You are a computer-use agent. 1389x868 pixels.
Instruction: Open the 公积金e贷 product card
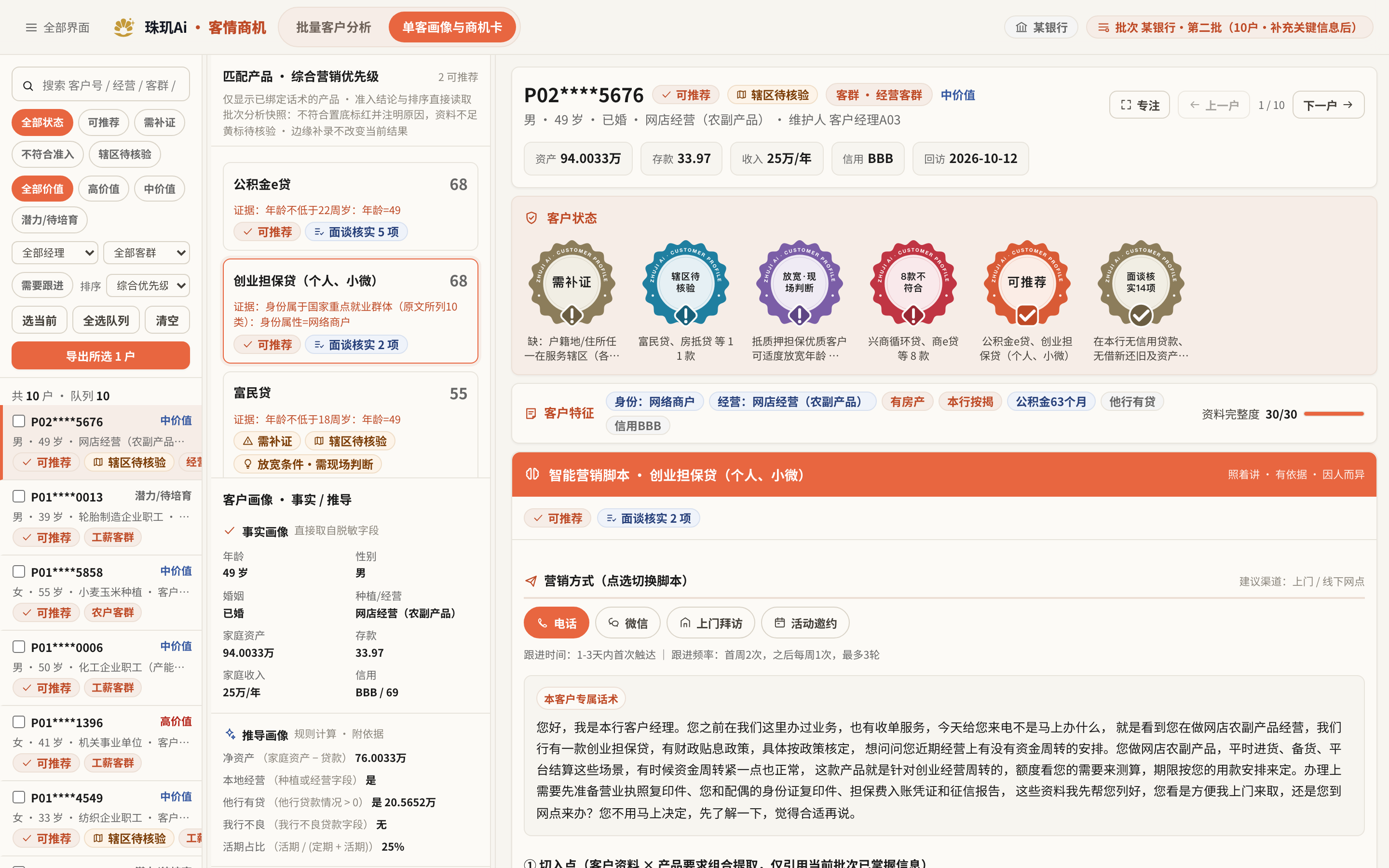tap(350, 207)
